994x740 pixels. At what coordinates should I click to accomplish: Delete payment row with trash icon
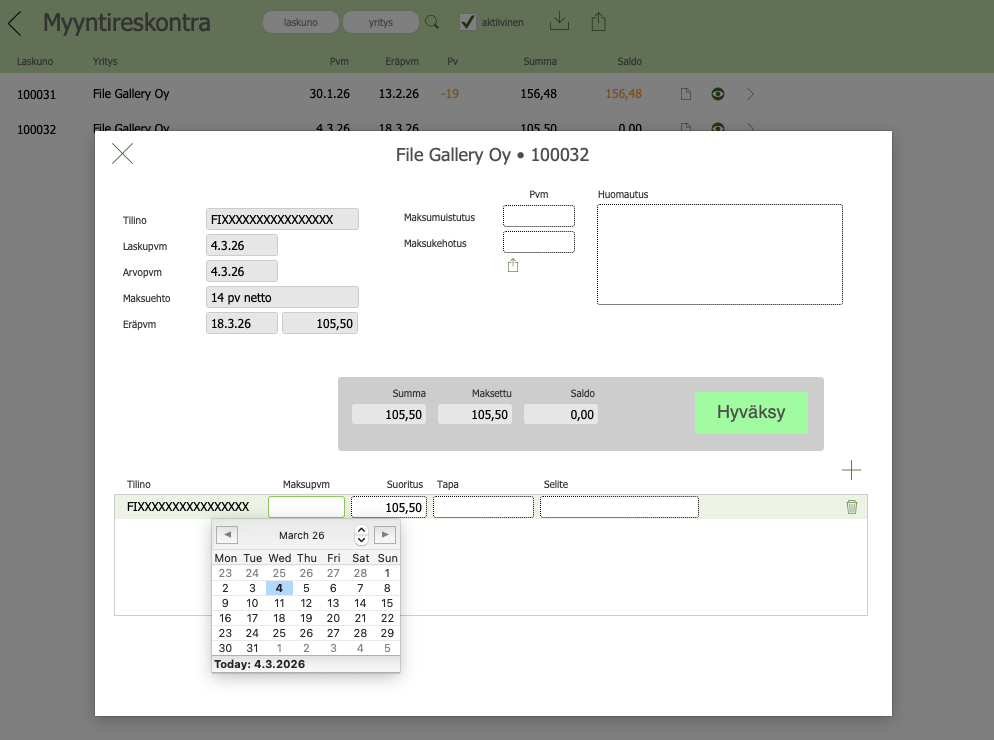(852, 507)
